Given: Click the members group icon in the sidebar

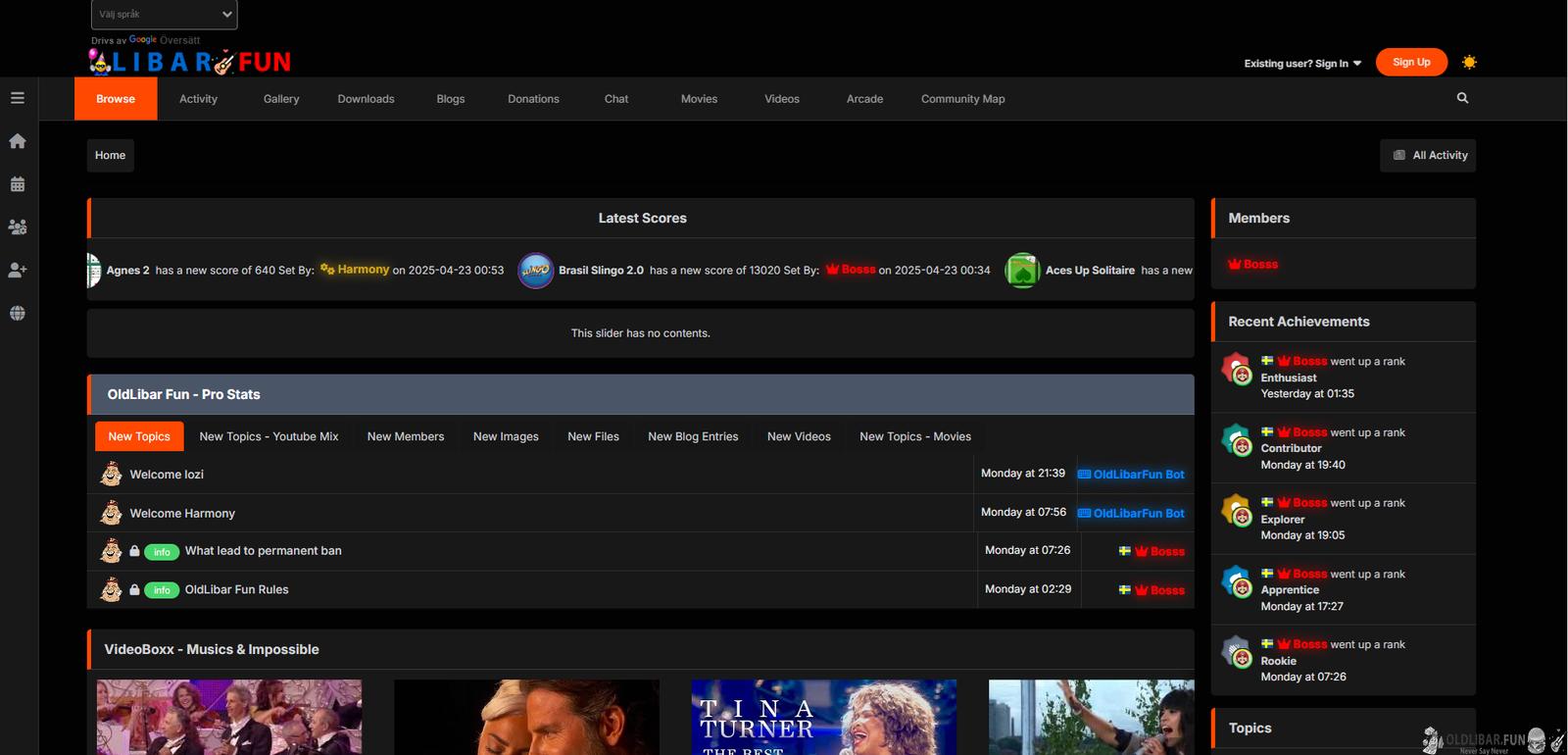Looking at the screenshot, I should pos(18,226).
